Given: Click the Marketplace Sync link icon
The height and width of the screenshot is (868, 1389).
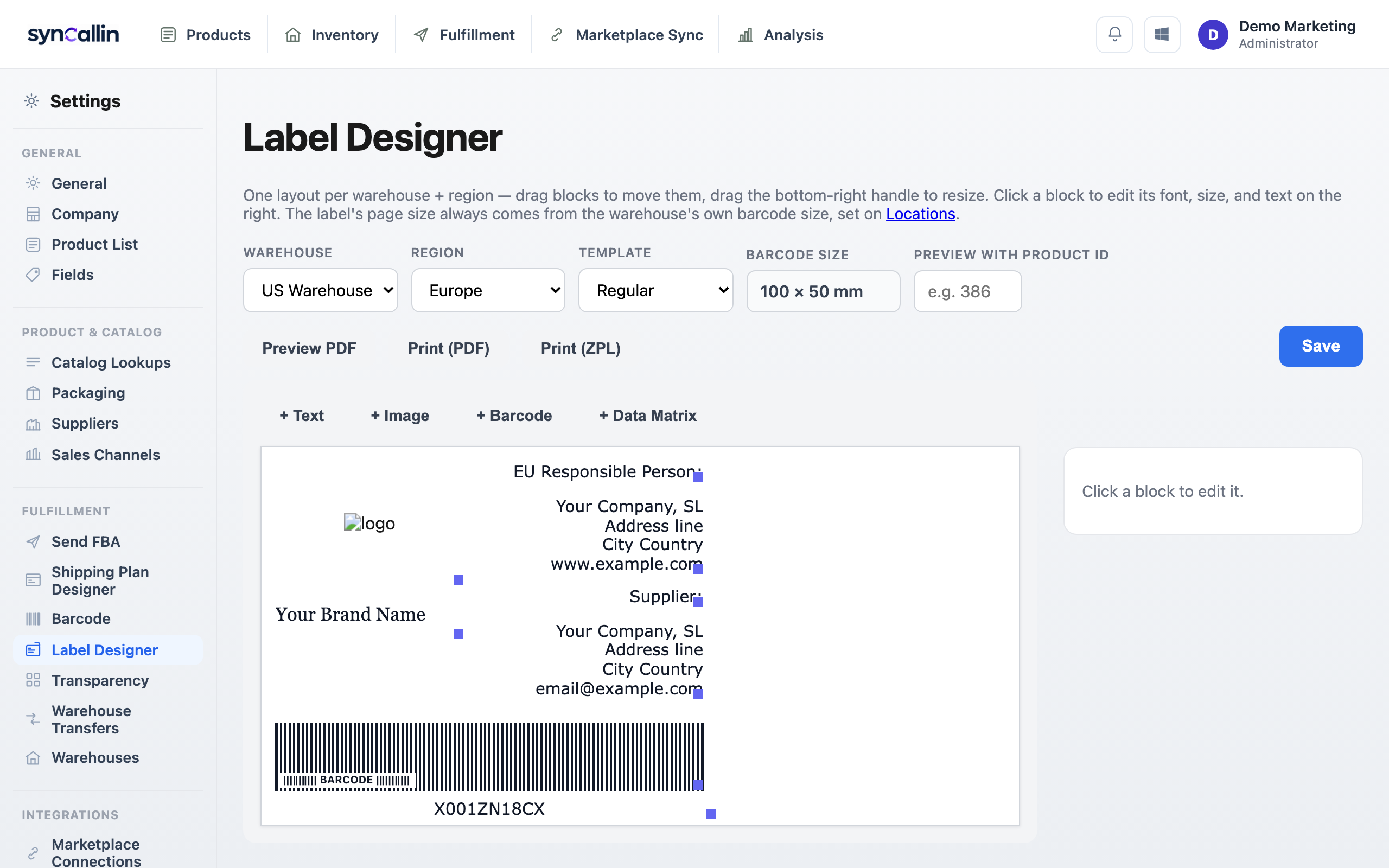Looking at the screenshot, I should pyautogui.click(x=556, y=35).
